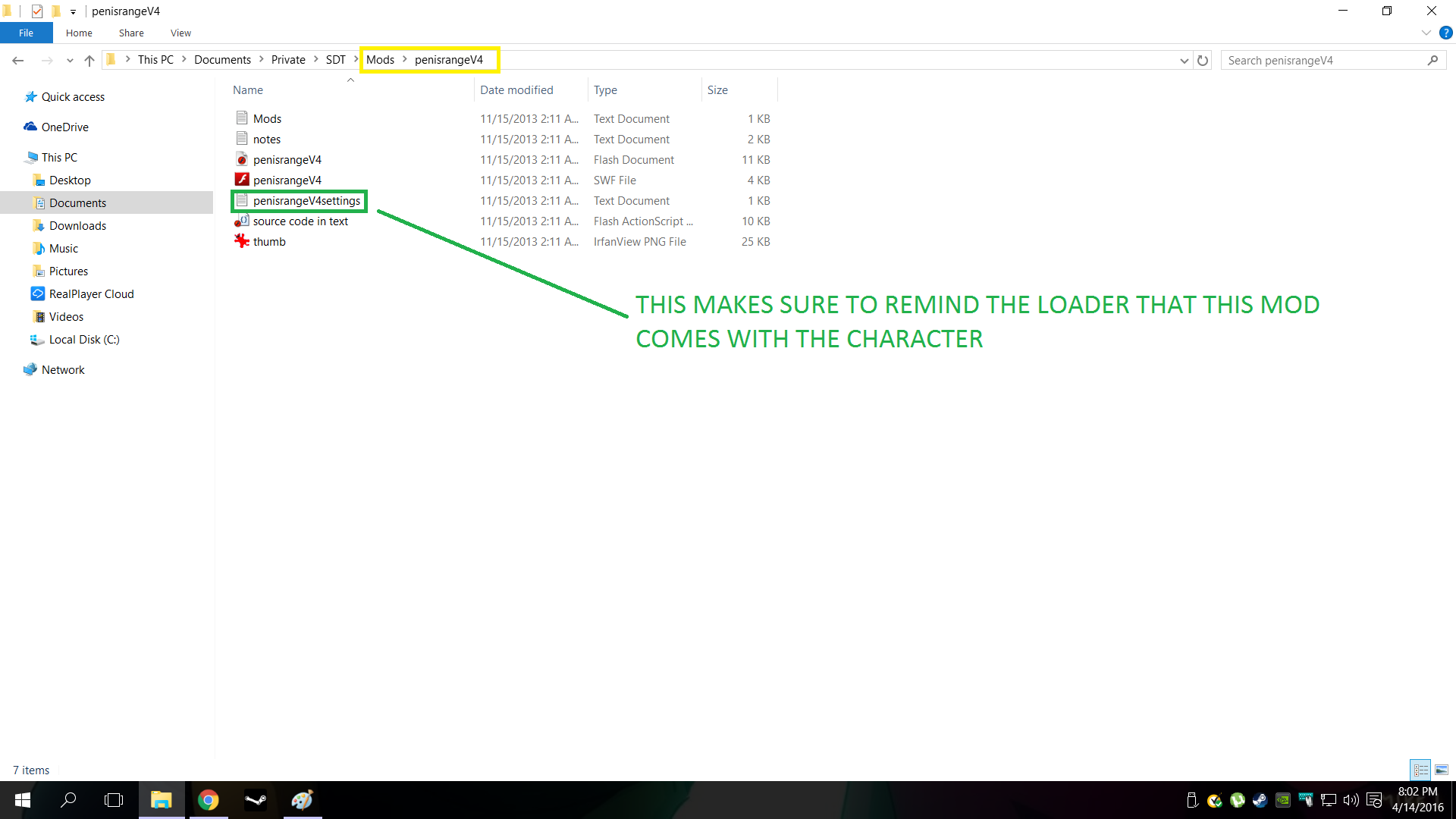Open the Properties quick access toolbar icon

click(36, 11)
